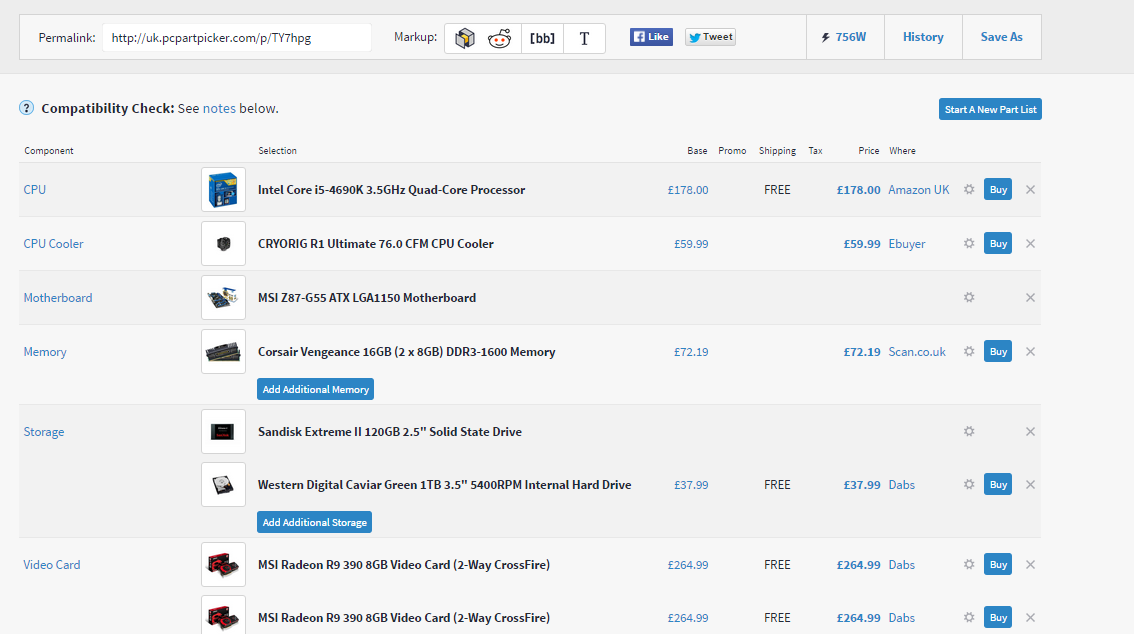Open Ebuyer merchant link
The width and height of the screenshot is (1134, 634).
[907, 244]
